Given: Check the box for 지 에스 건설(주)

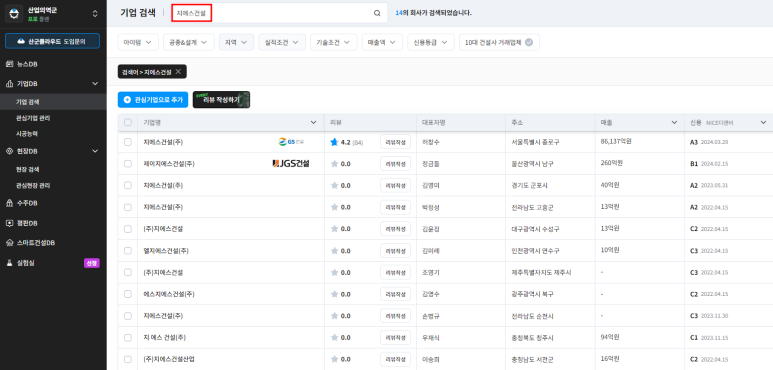Looking at the screenshot, I should click(128, 337).
